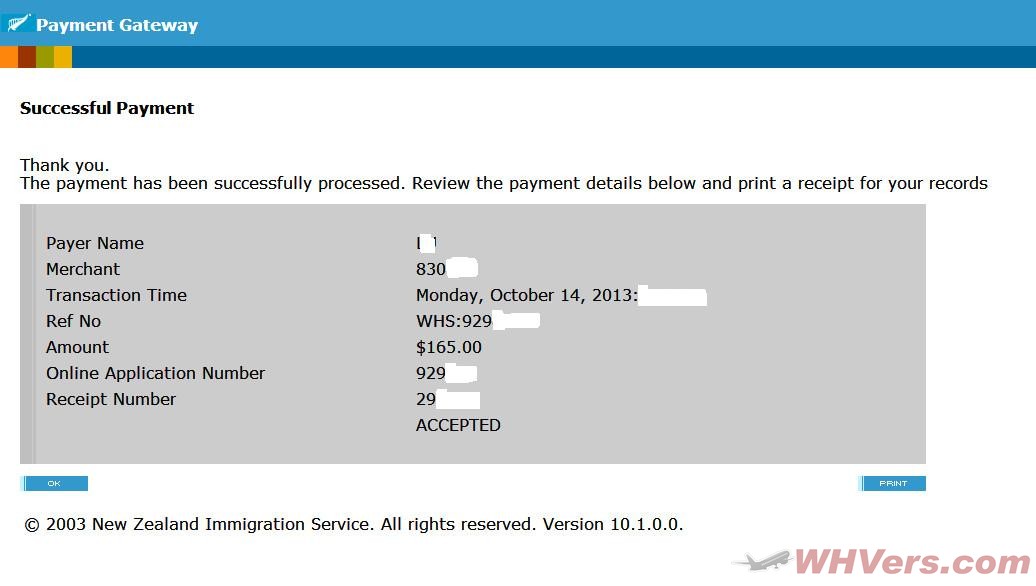Click the Online Application Number label
The height and width of the screenshot is (586, 1036).
coord(155,373)
